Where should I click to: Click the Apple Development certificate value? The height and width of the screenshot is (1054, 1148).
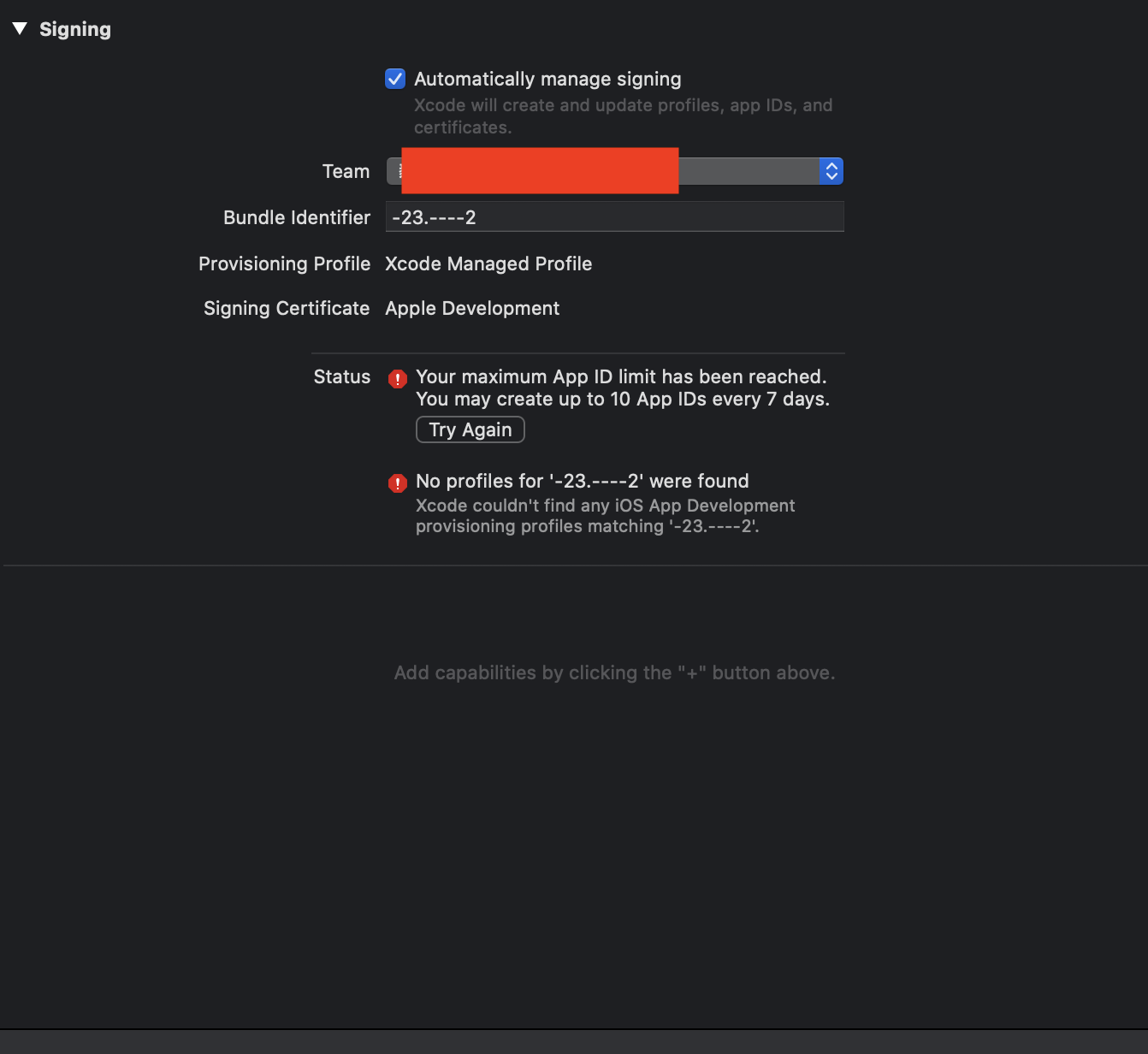click(472, 308)
